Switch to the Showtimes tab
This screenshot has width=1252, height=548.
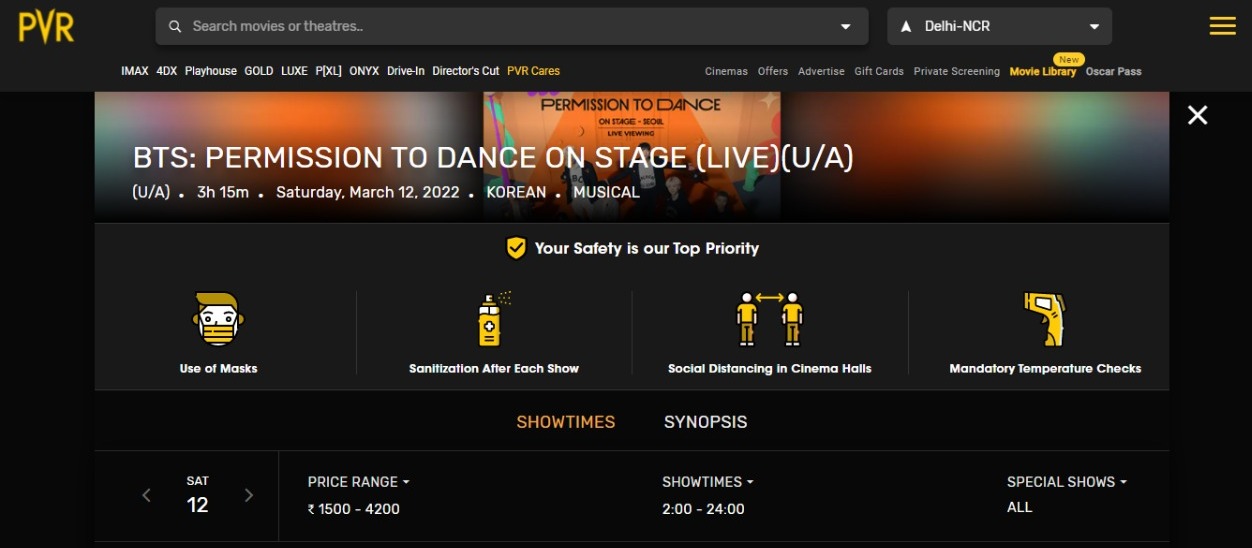tap(566, 422)
